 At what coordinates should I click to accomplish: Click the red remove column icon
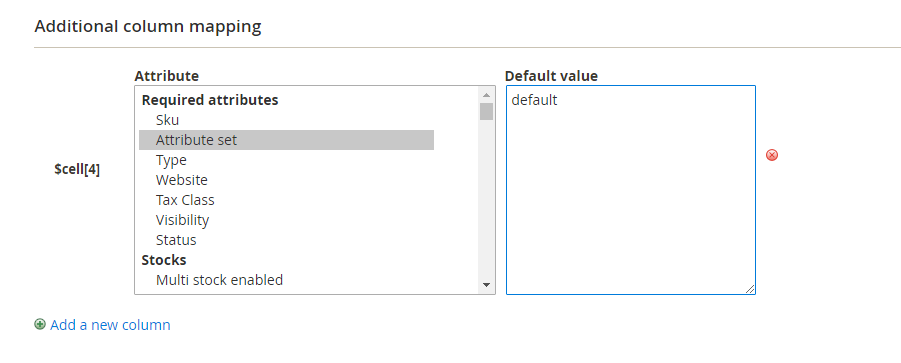tap(772, 155)
